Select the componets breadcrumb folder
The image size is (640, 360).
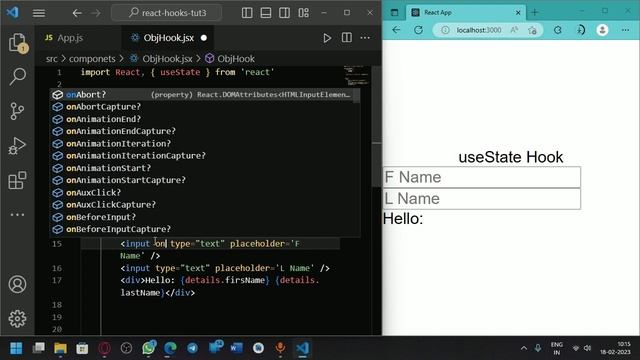tap(92, 59)
